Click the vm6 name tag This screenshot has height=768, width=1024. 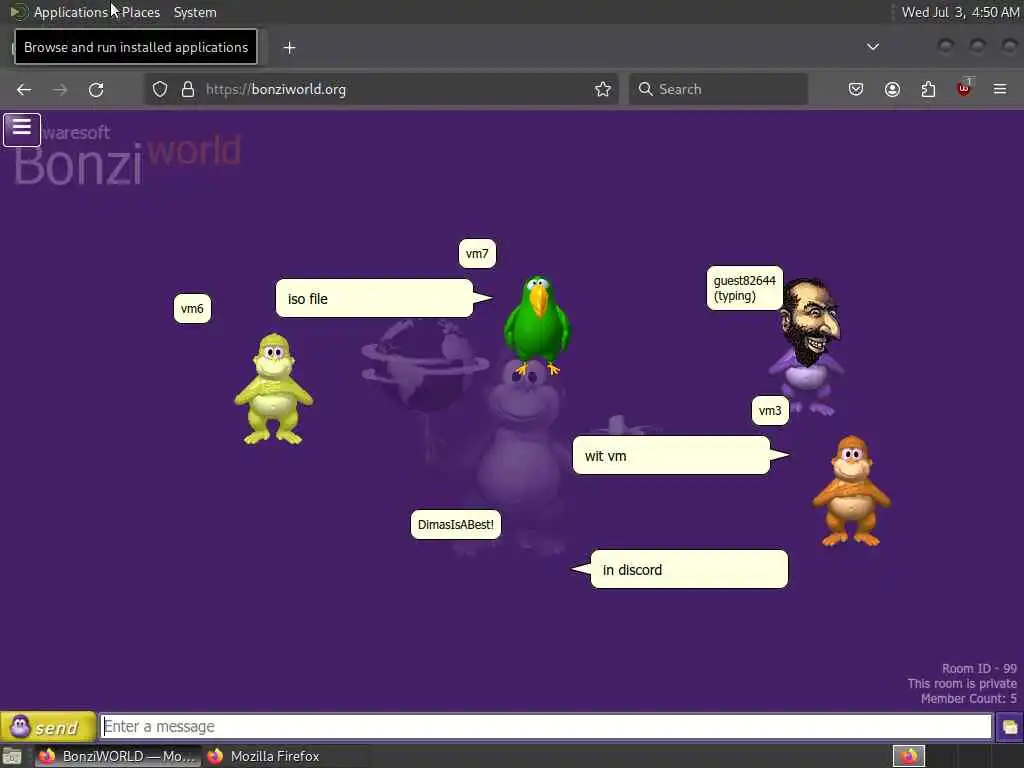(192, 308)
